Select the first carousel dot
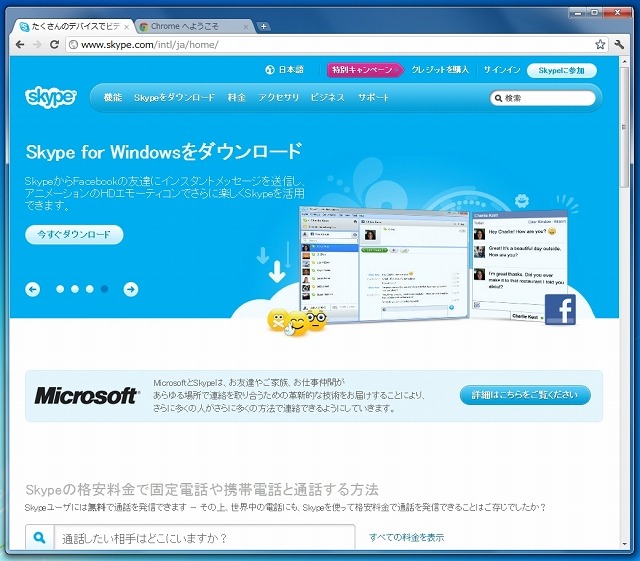The image size is (640, 561). coord(60,289)
